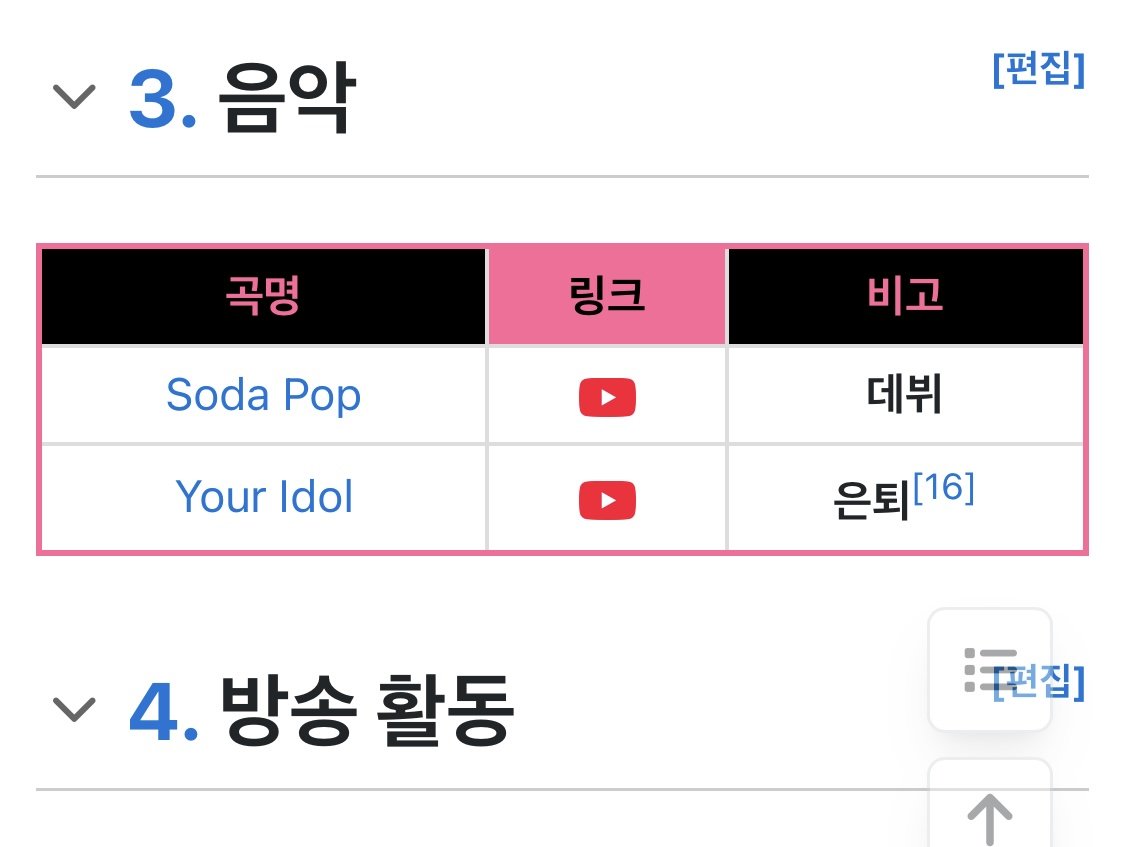Tap the 방송 활동 heading title
The height and width of the screenshot is (847, 1125).
(x=367, y=710)
